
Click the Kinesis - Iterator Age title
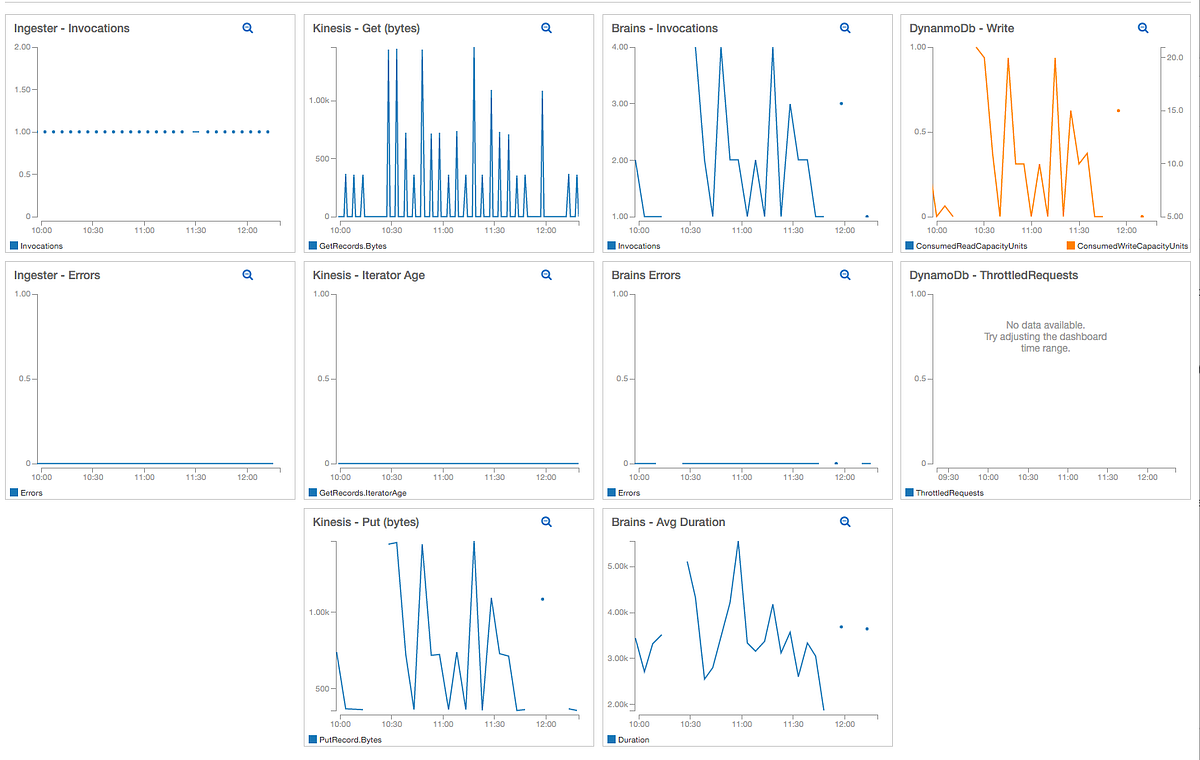point(369,275)
